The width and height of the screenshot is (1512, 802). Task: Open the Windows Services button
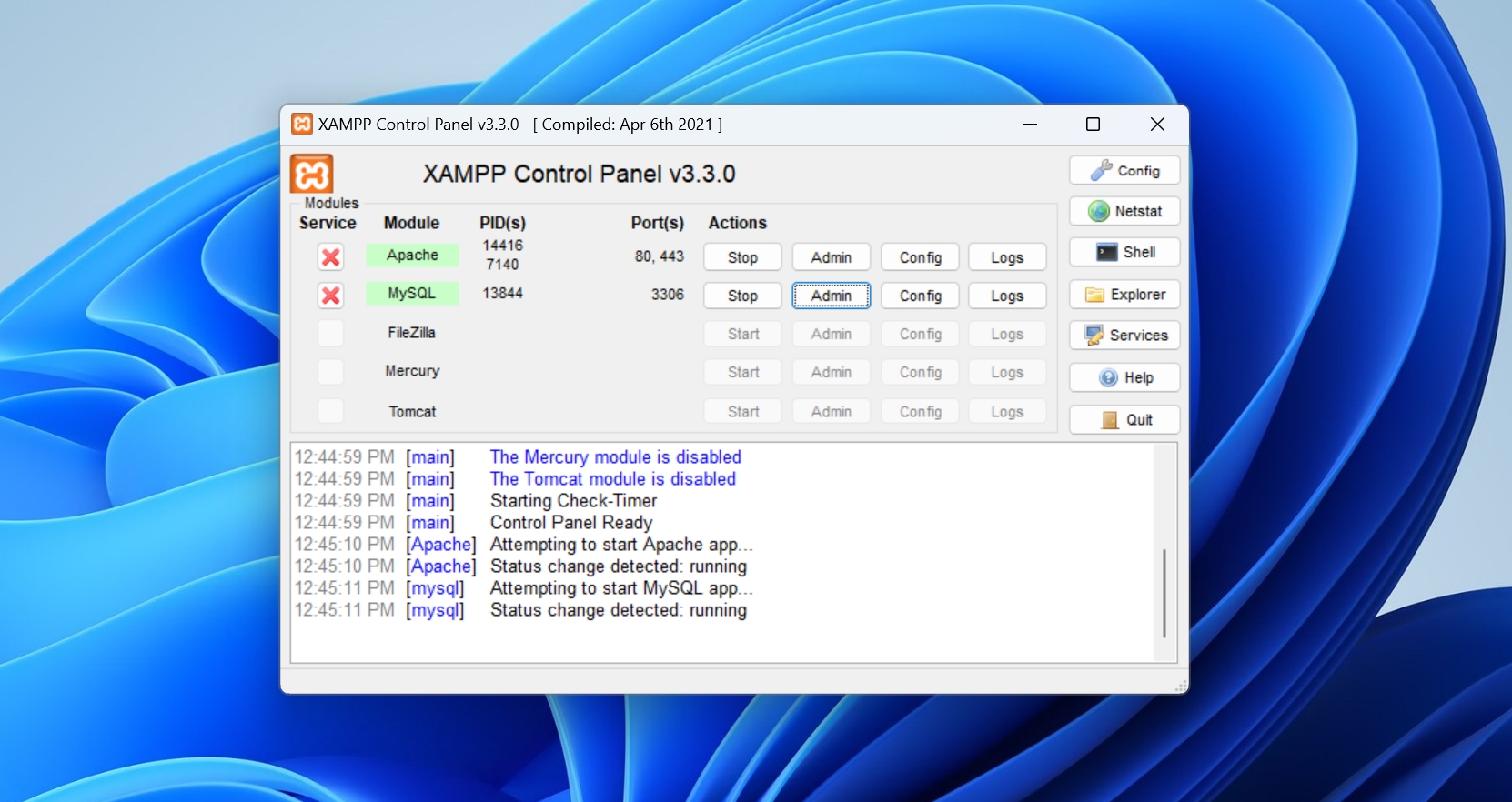1124,335
